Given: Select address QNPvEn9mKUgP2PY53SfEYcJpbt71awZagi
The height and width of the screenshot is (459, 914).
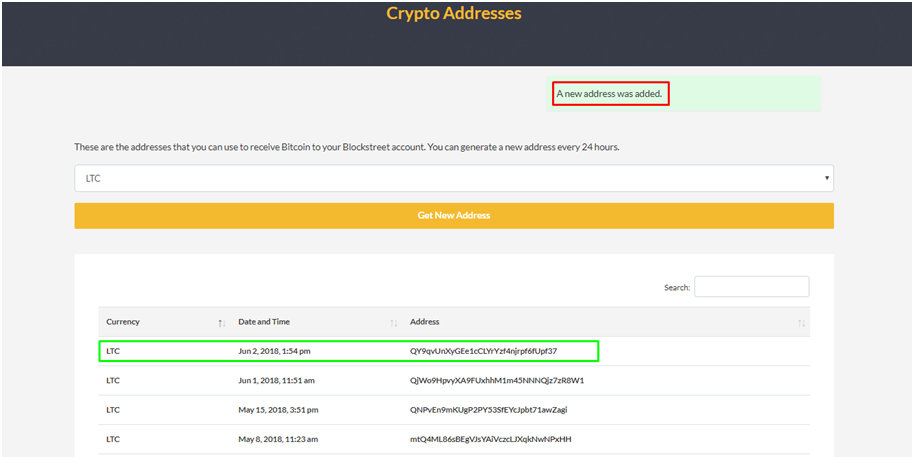Looking at the screenshot, I should [488, 409].
